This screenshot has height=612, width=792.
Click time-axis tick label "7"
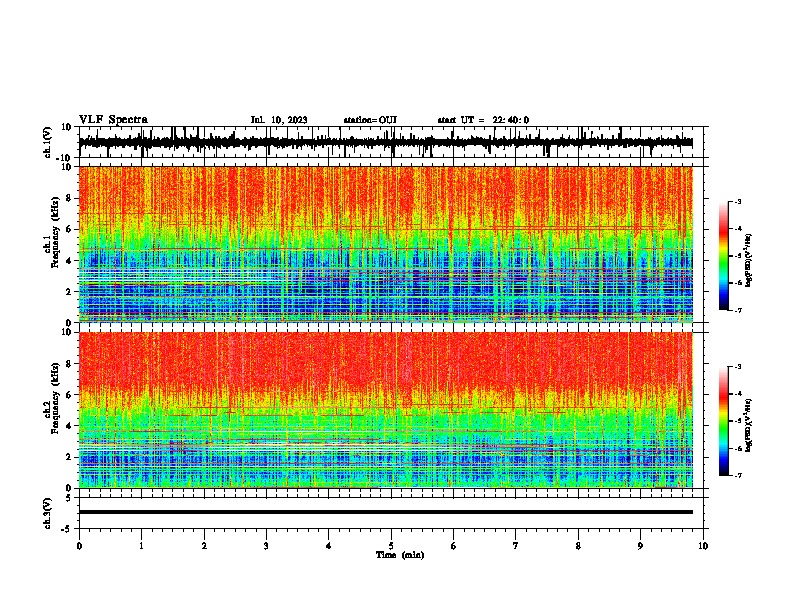[x=516, y=546]
